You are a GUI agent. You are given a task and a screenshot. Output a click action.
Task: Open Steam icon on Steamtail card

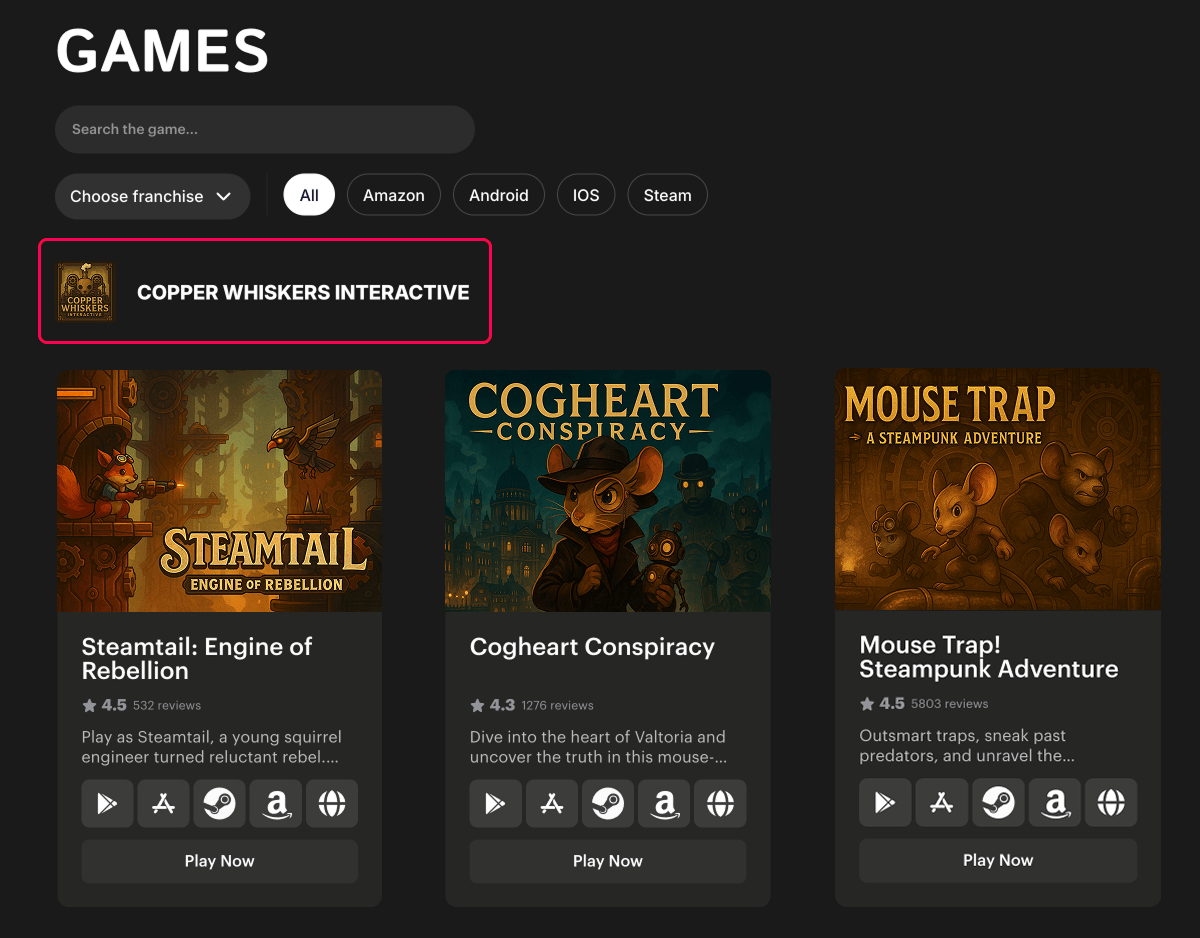coord(219,804)
